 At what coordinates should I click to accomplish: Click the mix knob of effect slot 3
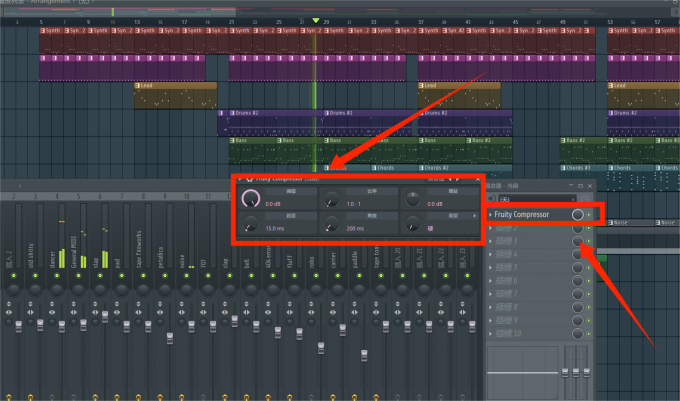577,241
